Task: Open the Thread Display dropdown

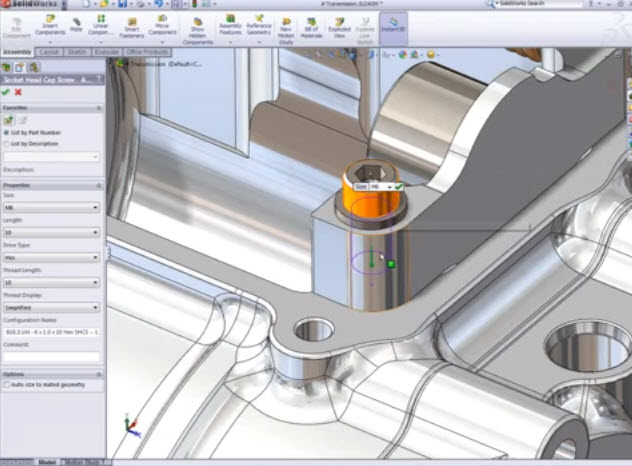Action: point(51,308)
